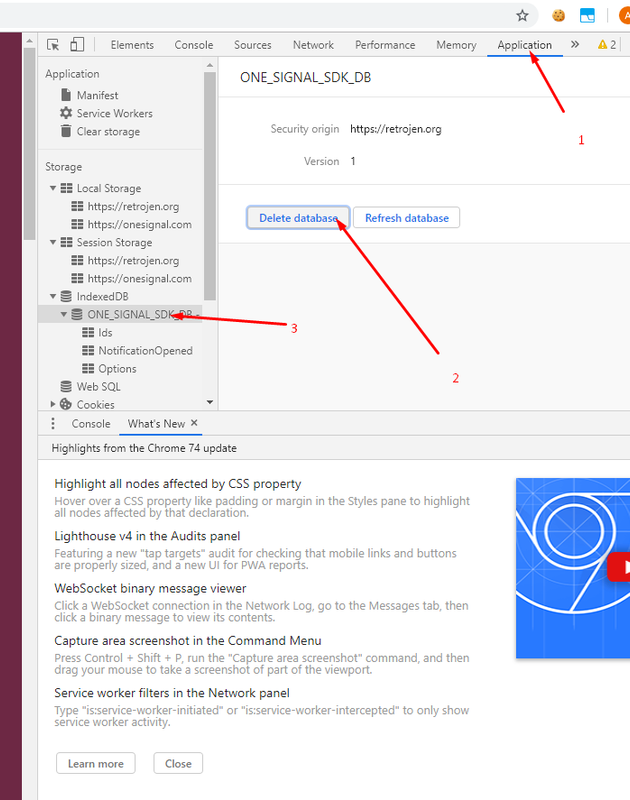Click 'Capture area screenshot in the Command Menu'
The height and width of the screenshot is (800, 630).
point(188,640)
